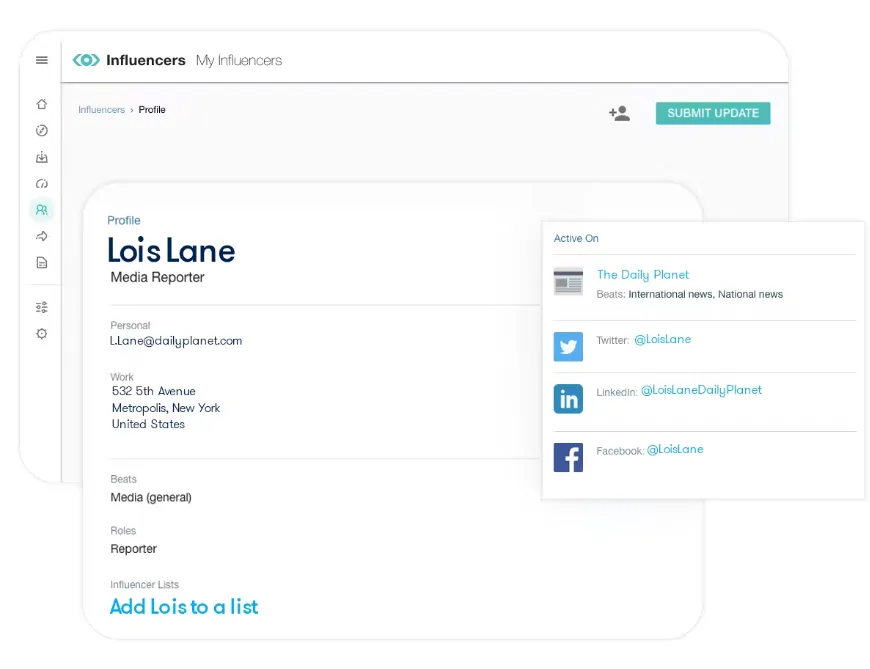Click the Facebook logo icon
This screenshot has width=870, height=669.
(x=568, y=458)
